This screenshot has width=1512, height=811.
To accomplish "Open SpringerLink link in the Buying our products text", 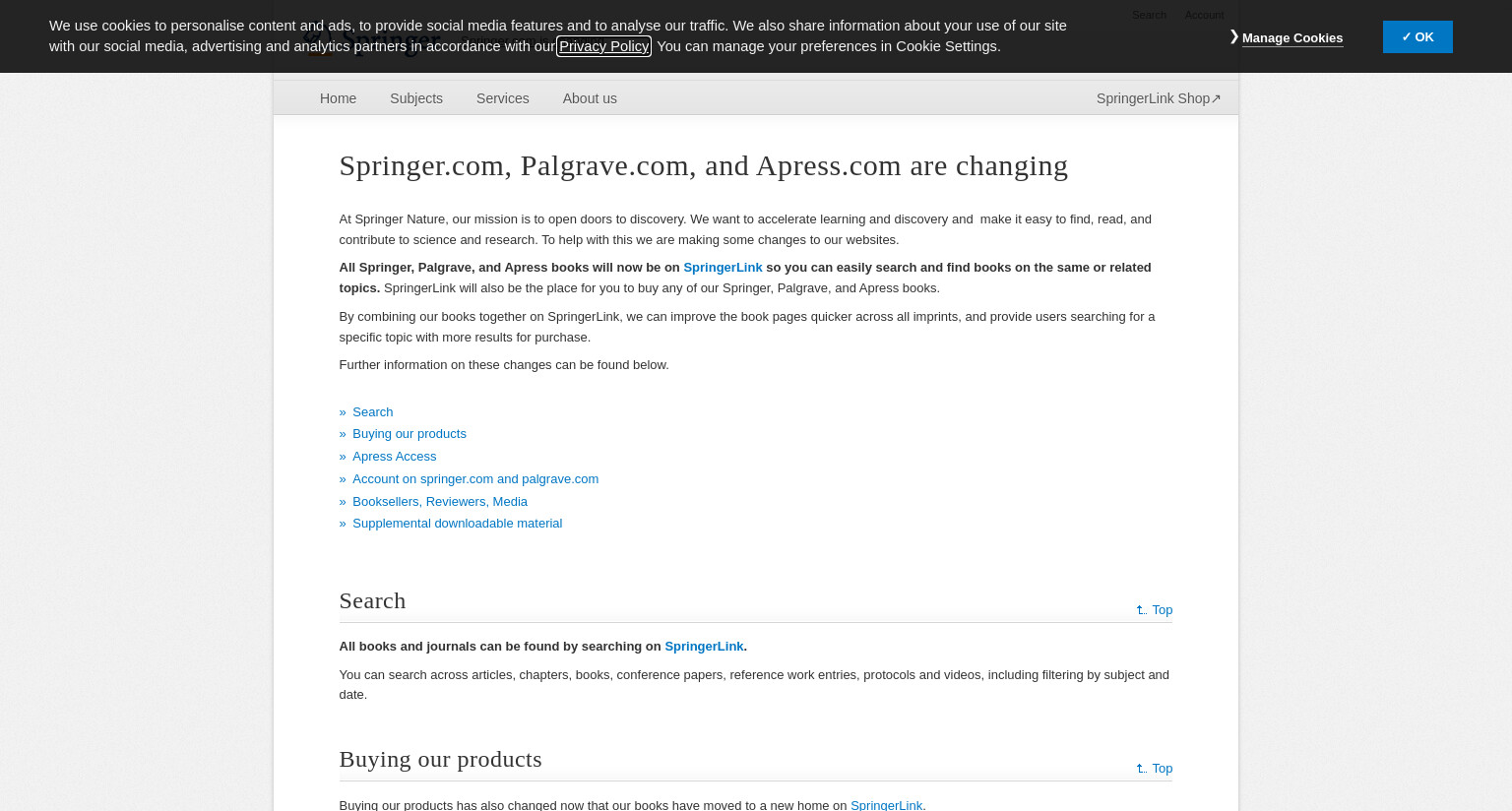I will (x=886, y=805).
